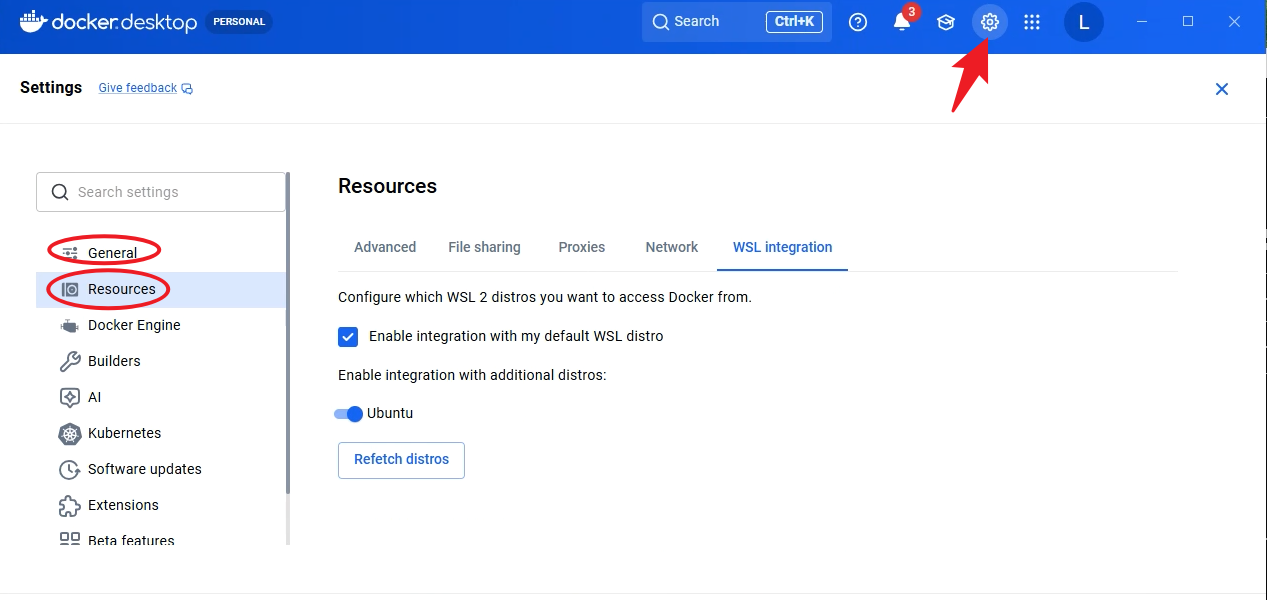Click the feedback icon beside Give feedback

187,89
